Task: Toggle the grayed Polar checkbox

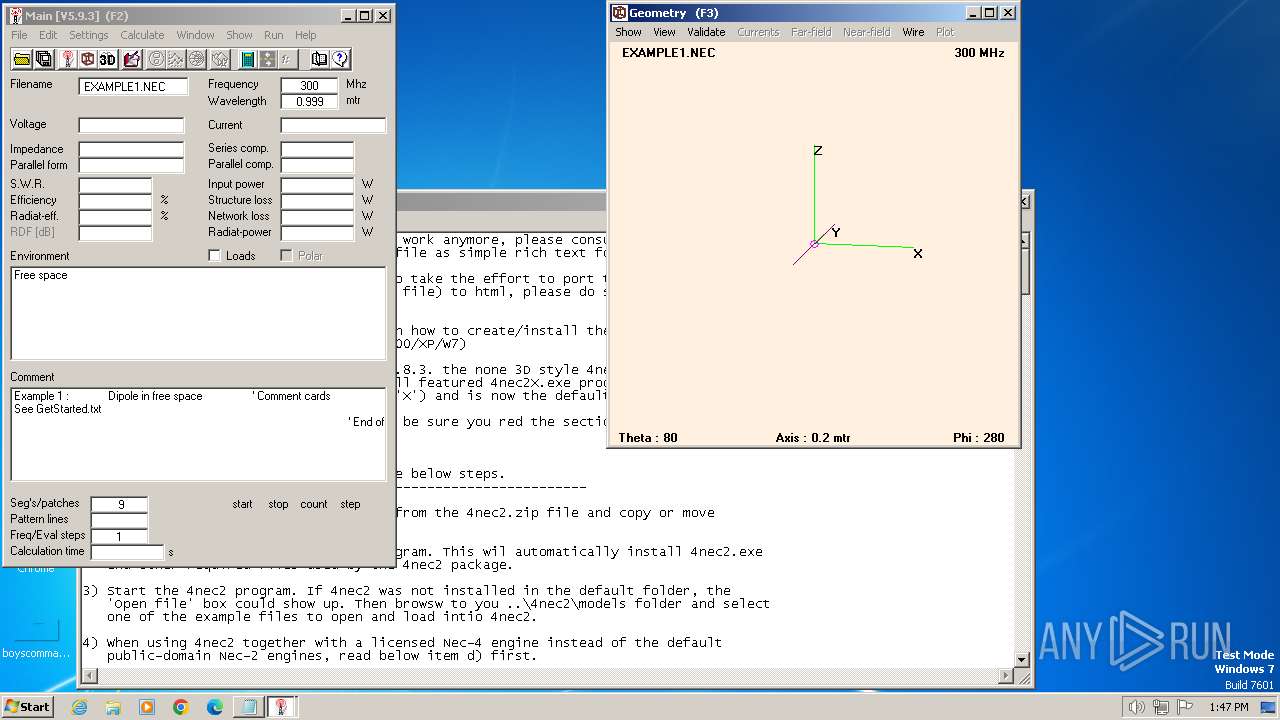Action: coord(286,256)
